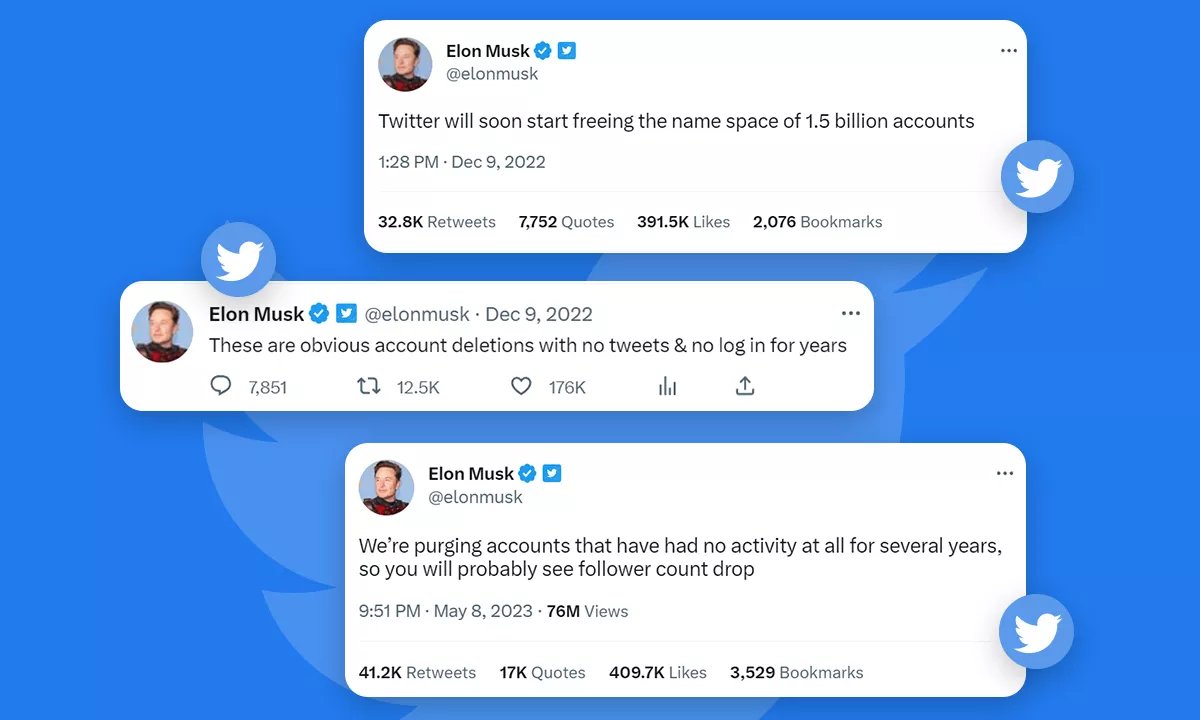Open analytics bar-chart icon on middle tweet
This screenshot has height=720, width=1200.
[x=667, y=386]
